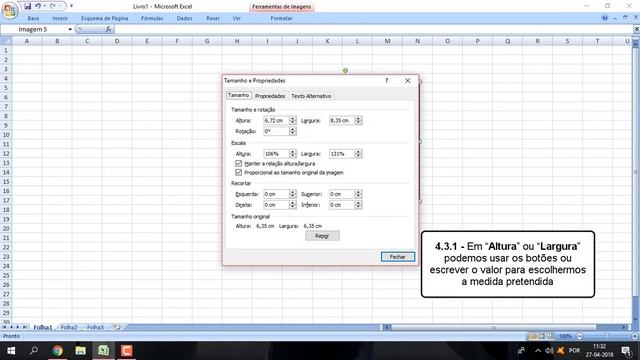Switch to Page Break Preview in status bar
Image resolution: width=640 pixels, height=360 pixels.
pyautogui.click(x=550, y=336)
